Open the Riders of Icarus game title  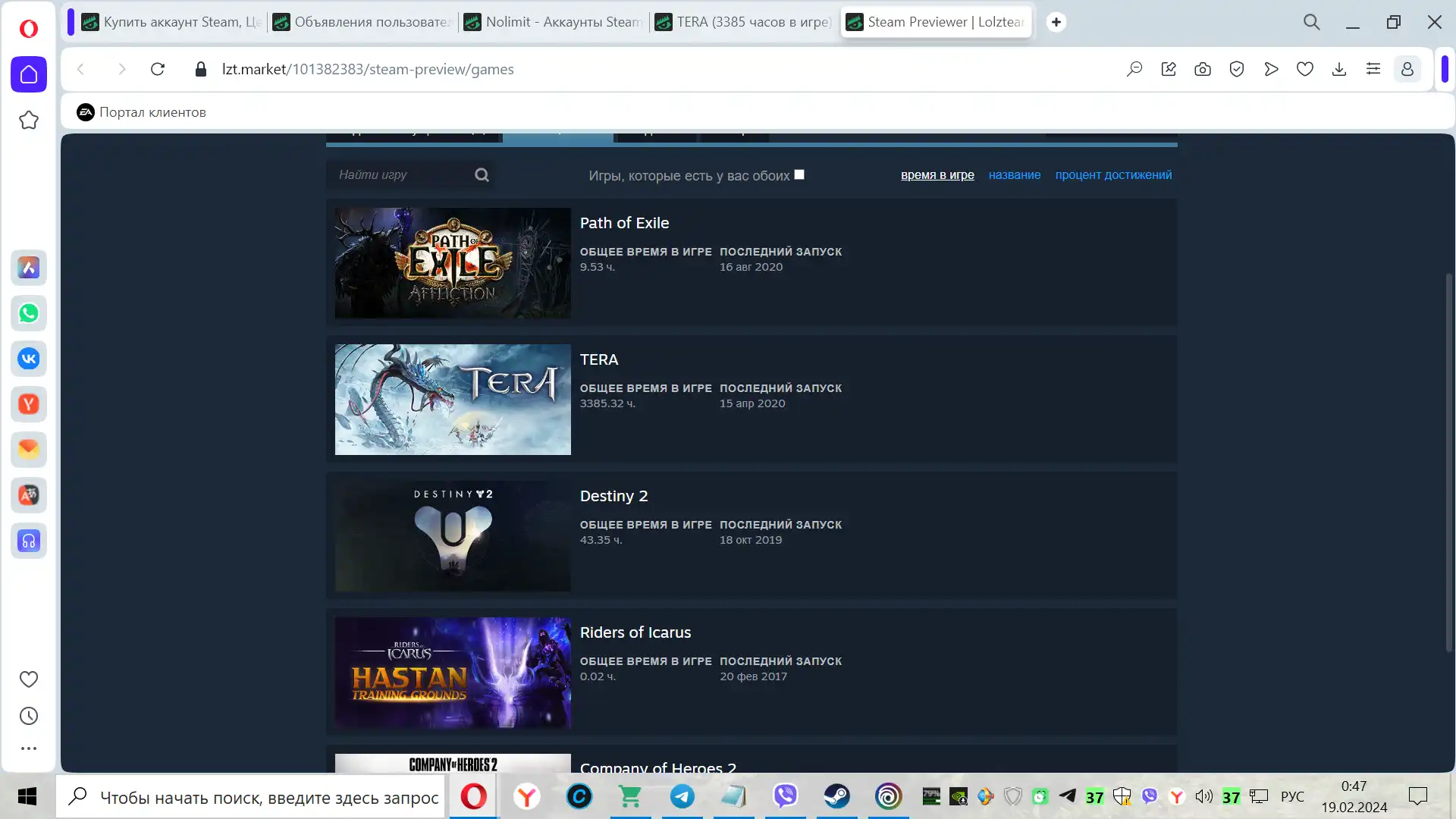point(635,632)
